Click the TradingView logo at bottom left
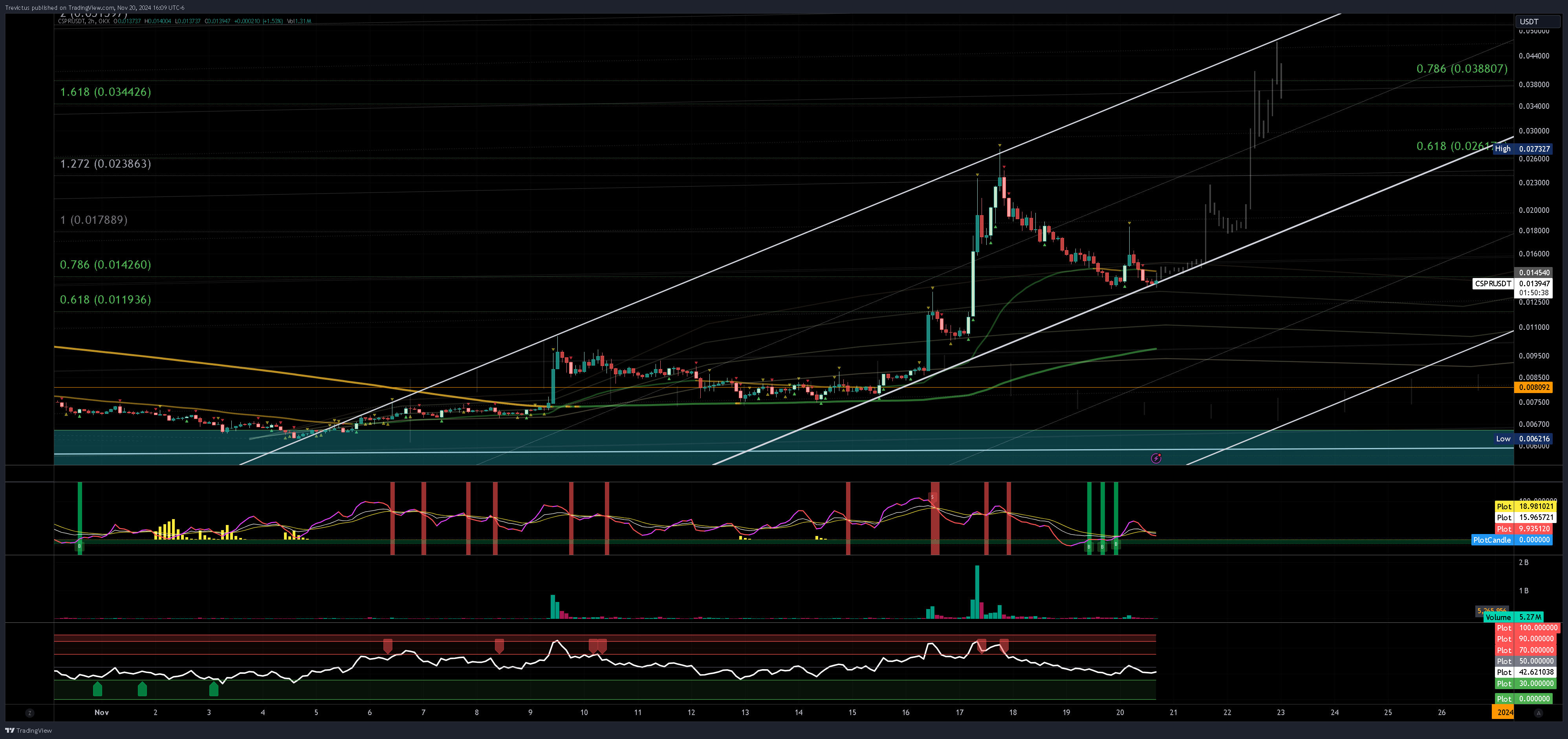Screen dimensions: 1568x739 point(29,730)
